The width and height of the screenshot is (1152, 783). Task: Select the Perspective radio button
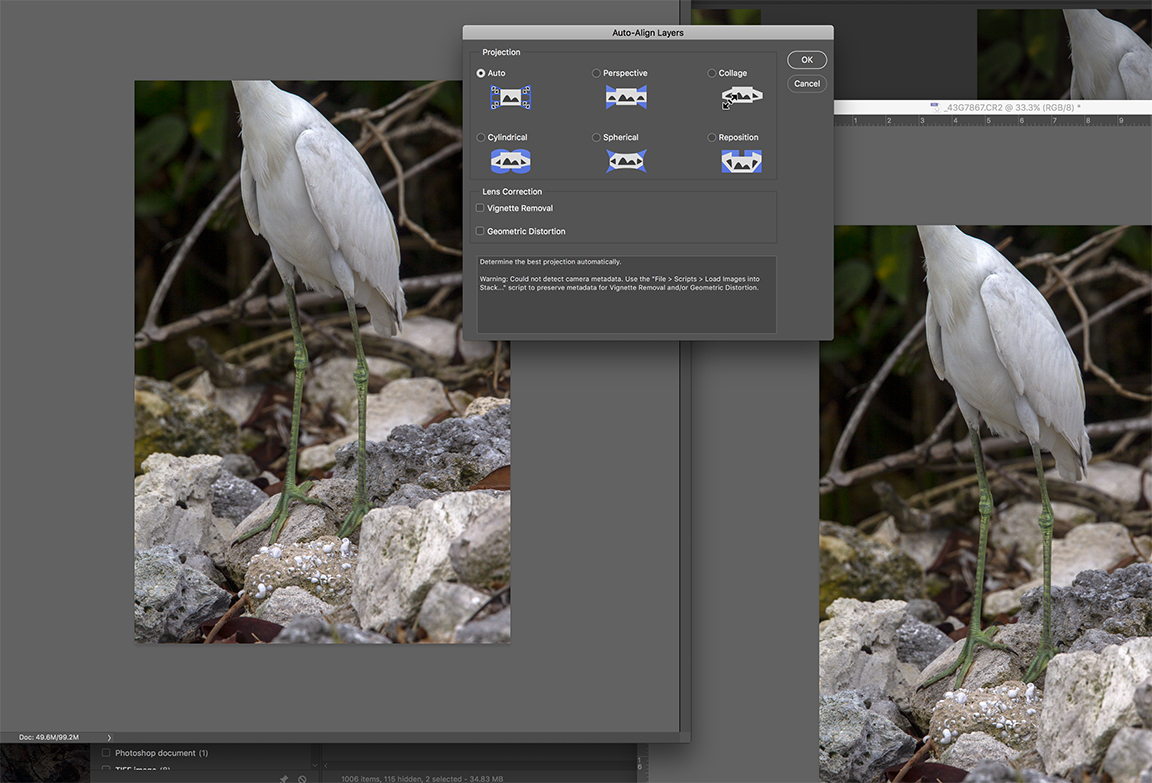(x=597, y=73)
